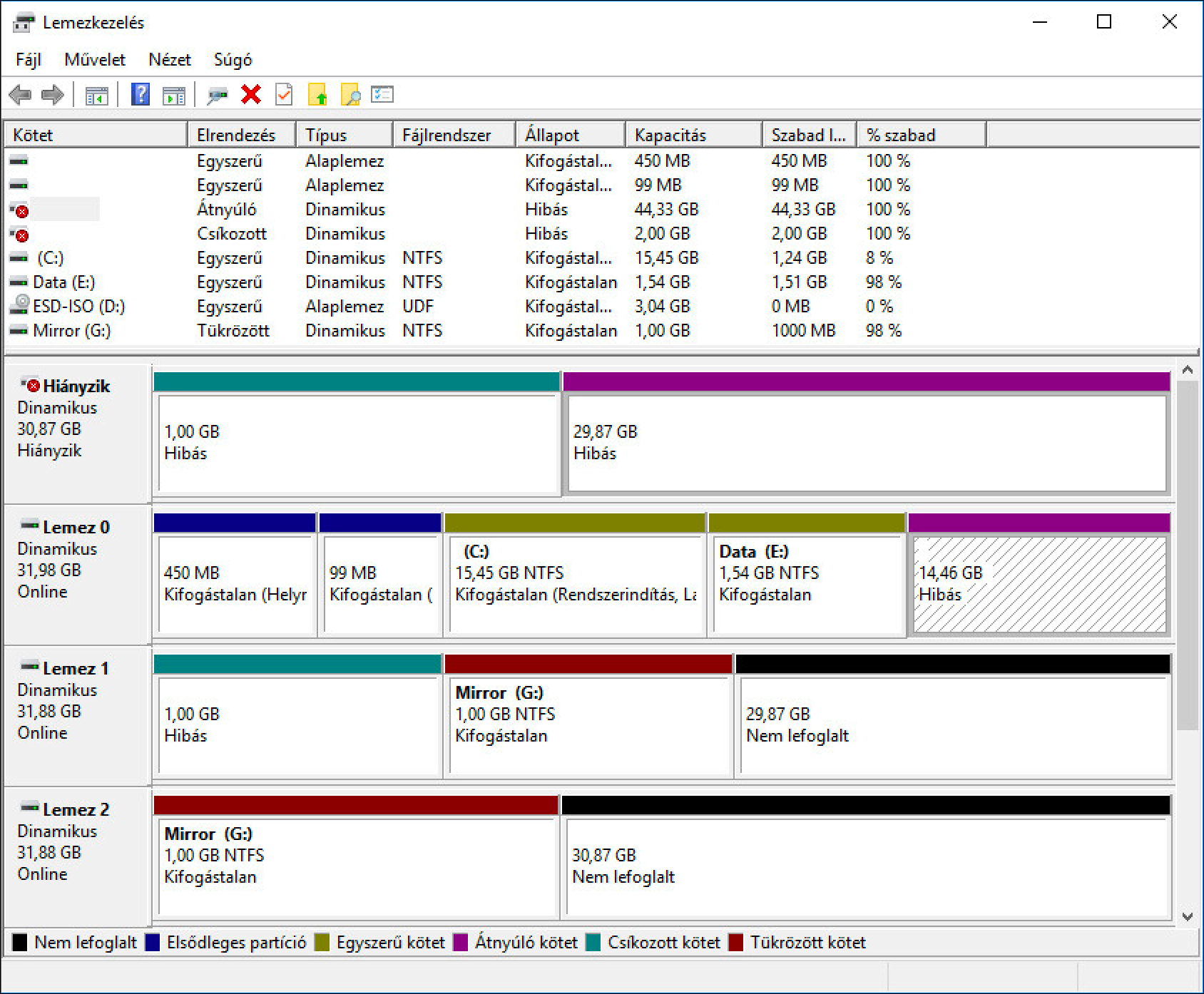
Task: Click the red X delete icon
Action: tap(251, 94)
